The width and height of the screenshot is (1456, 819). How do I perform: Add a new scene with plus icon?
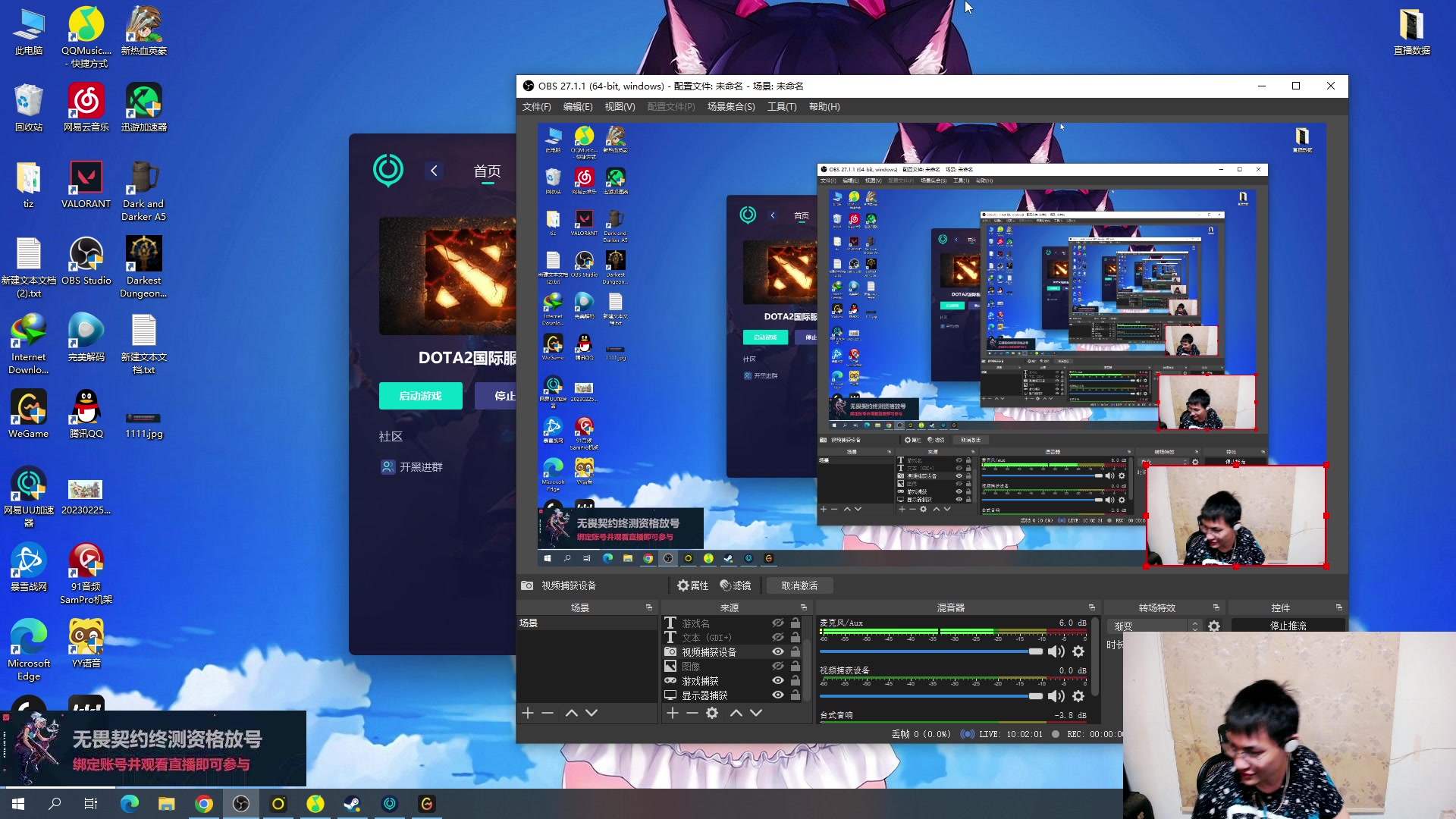pos(528,713)
